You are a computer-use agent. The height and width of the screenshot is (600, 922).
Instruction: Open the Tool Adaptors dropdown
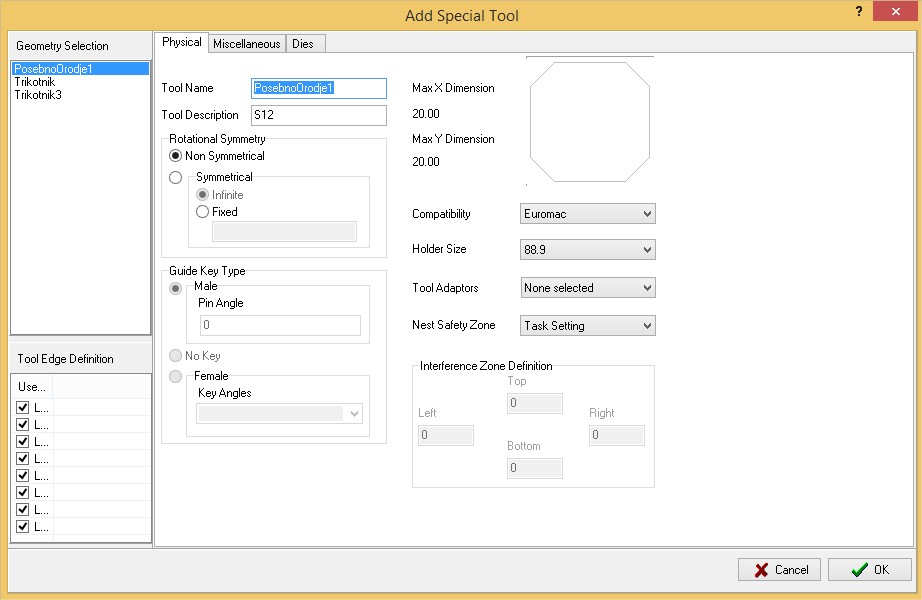pyautogui.click(x=588, y=288)
